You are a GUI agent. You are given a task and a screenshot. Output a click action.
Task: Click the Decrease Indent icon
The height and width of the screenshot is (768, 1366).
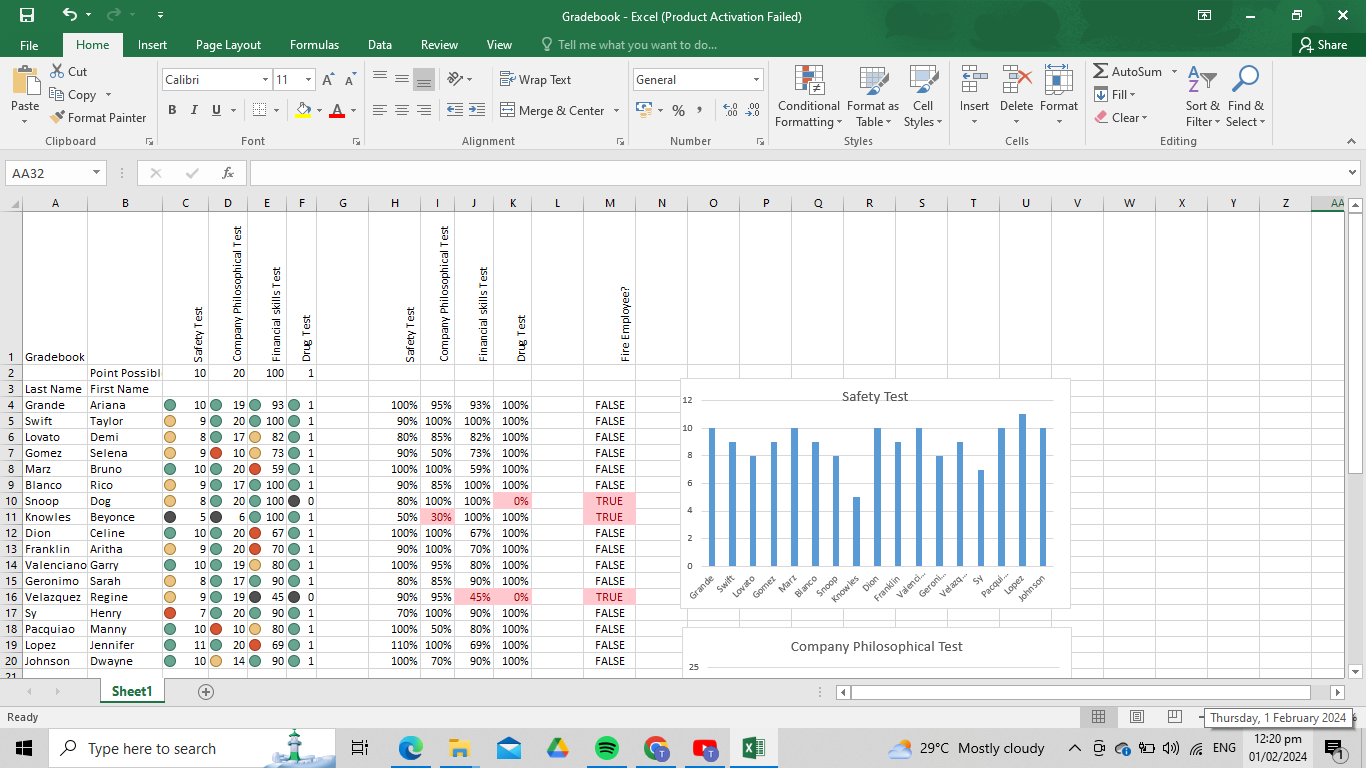(x=455, y=110)
